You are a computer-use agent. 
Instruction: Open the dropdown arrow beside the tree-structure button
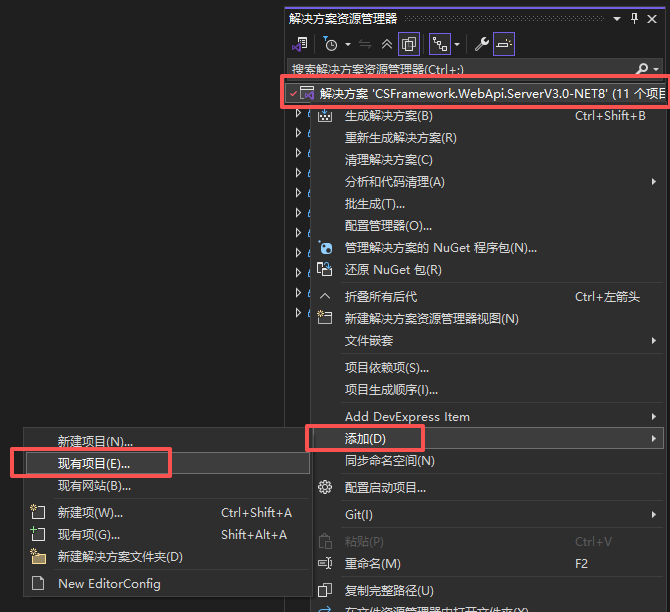click(x=457, y=44)
